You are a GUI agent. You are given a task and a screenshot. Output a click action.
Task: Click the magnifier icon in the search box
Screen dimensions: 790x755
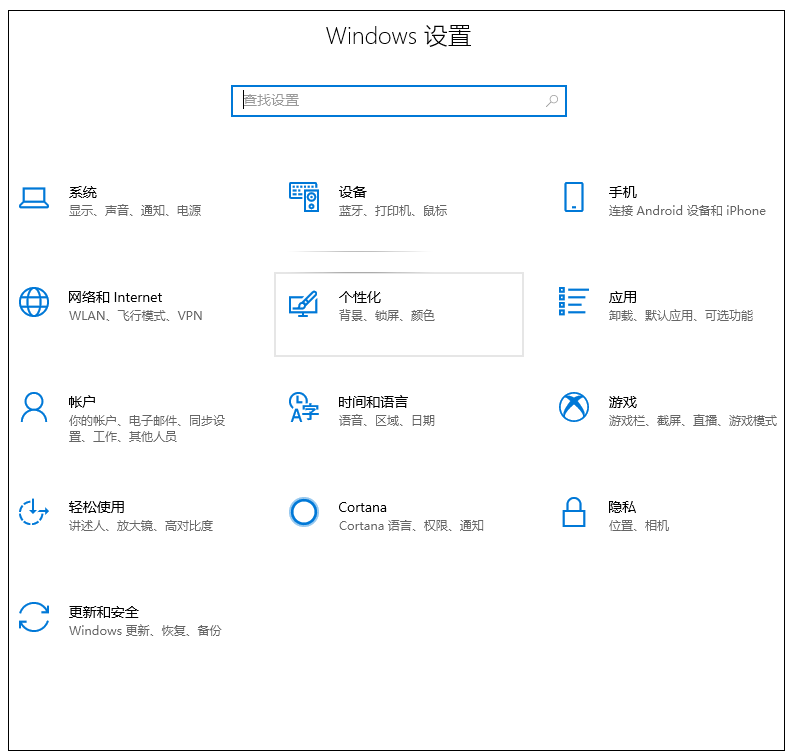pos(552,101)
